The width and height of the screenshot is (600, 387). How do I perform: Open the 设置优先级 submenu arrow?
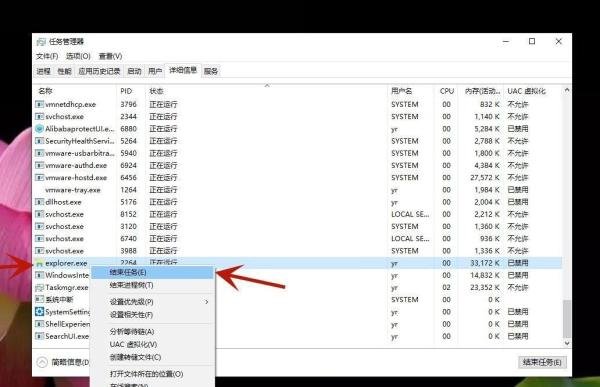207,302
